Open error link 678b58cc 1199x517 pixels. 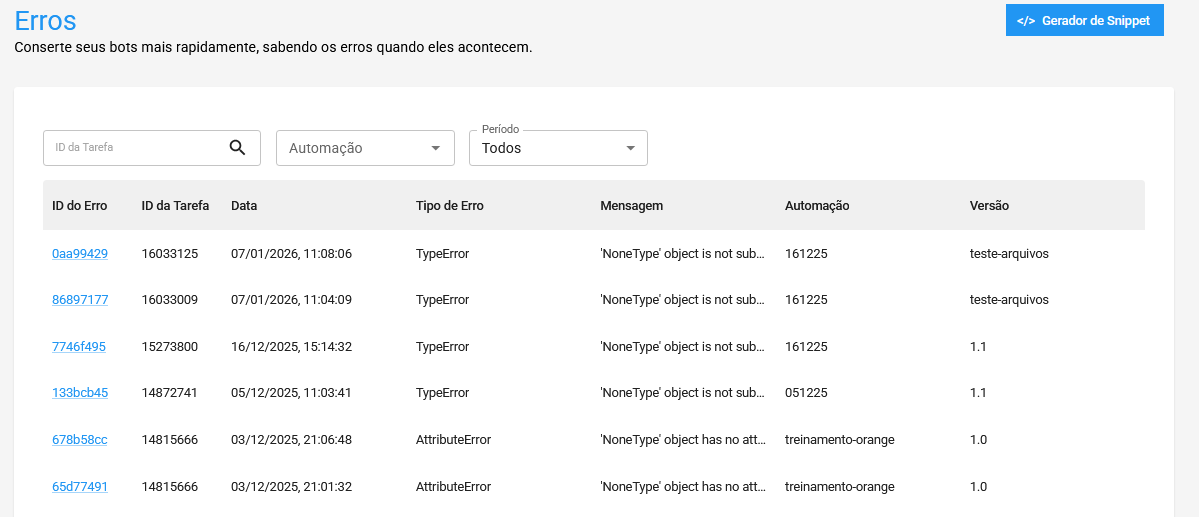80,440
